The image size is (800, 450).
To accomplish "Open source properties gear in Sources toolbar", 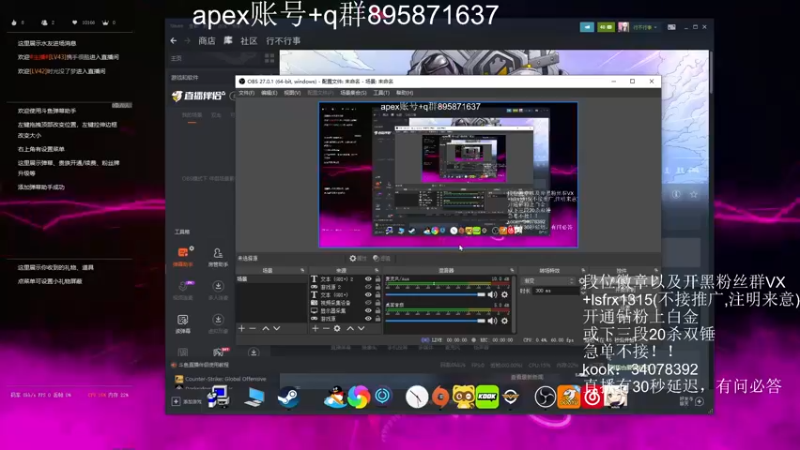I will (337, 329).
